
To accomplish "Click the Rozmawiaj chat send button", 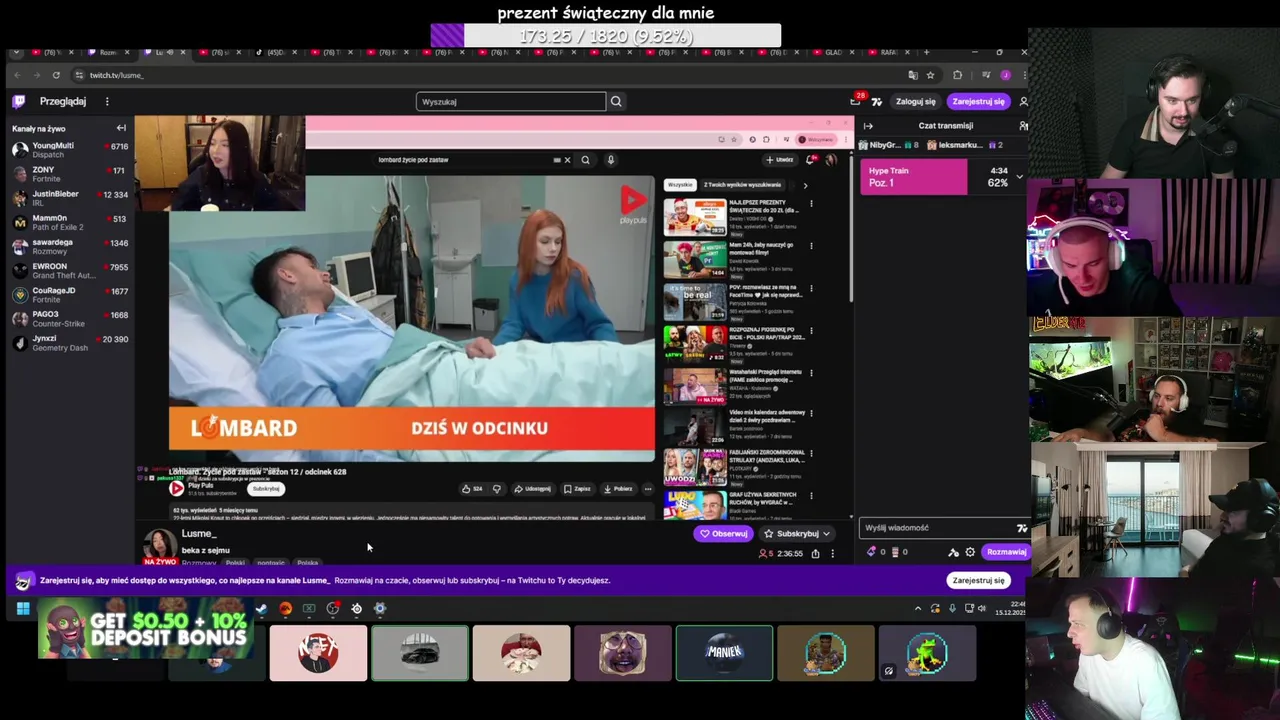I will [1005, 552].
